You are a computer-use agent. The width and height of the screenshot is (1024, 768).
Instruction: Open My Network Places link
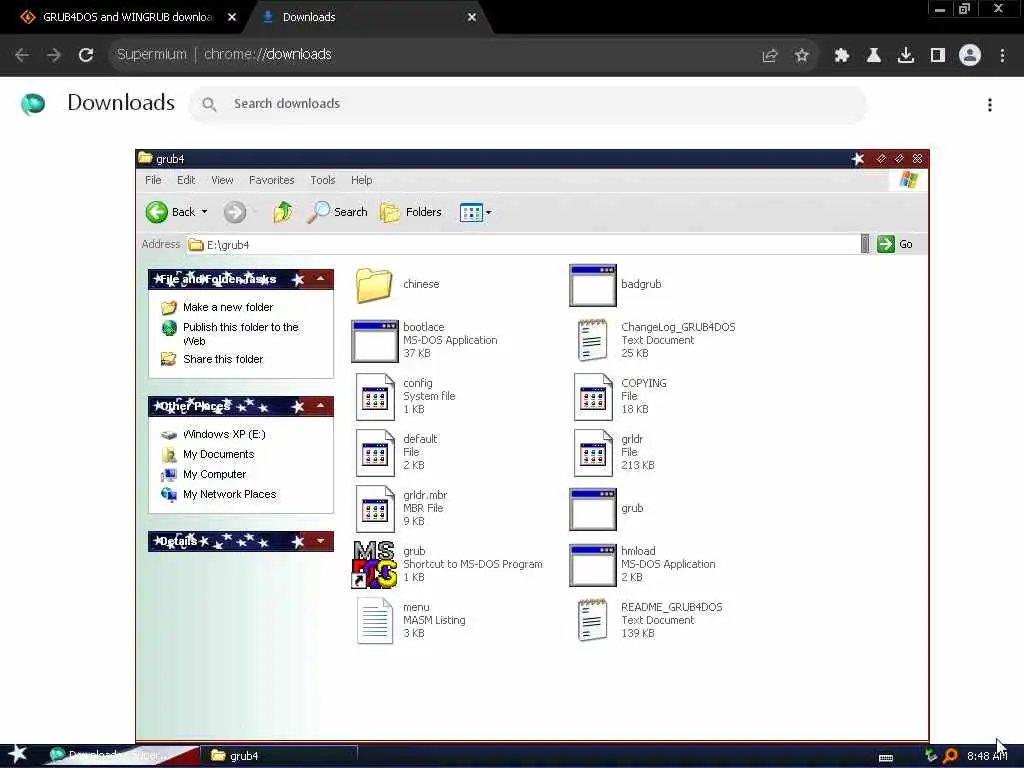[229, 494]
